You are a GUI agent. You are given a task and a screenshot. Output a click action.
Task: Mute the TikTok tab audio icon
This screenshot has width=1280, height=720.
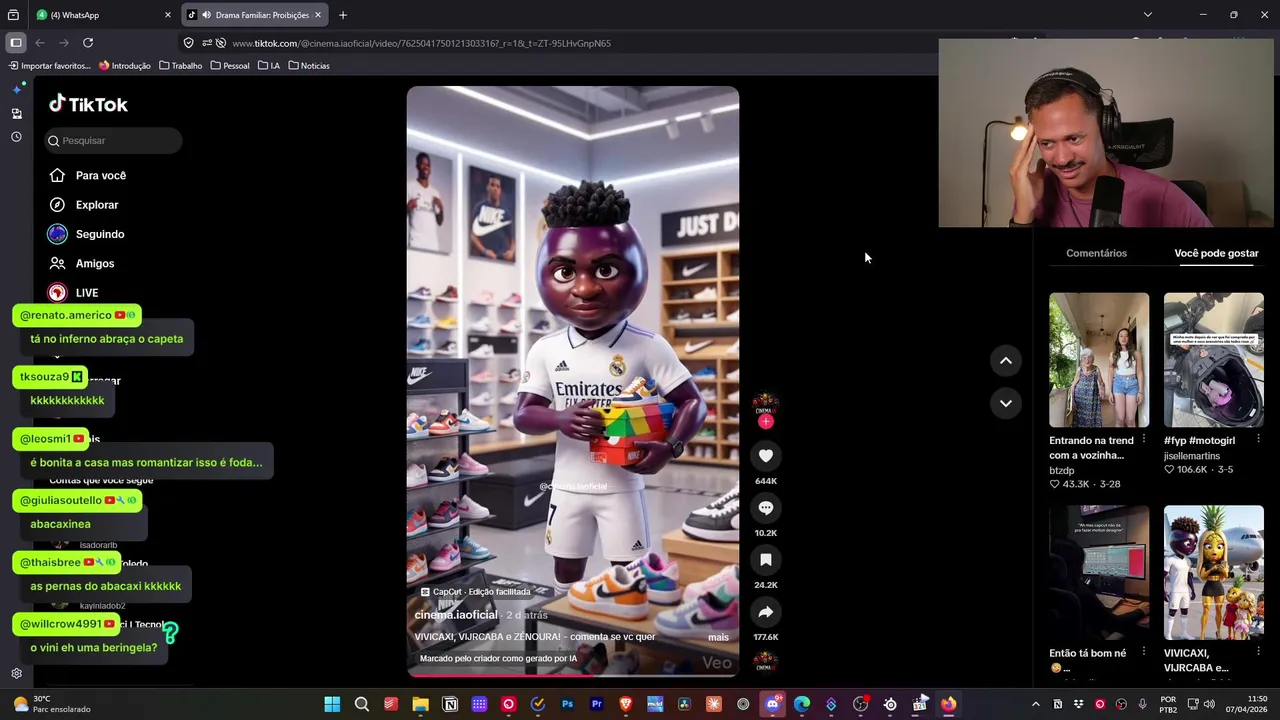(206, 15)
